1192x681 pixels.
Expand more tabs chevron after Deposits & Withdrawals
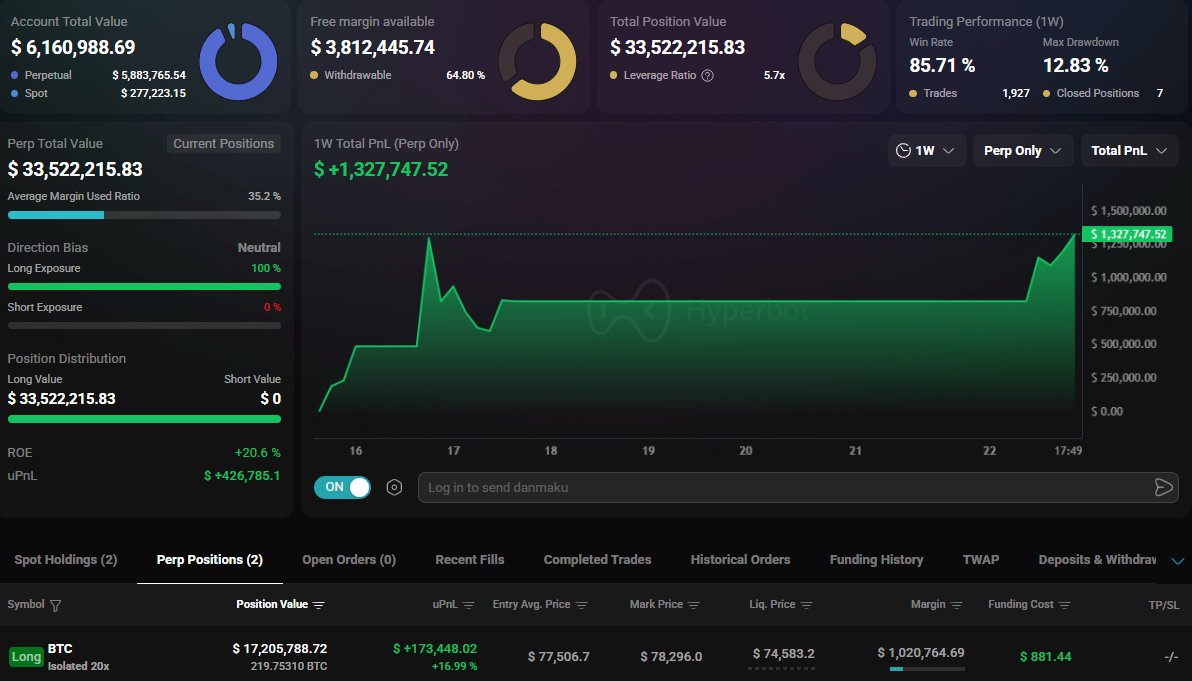click(x=1178, y=561)
